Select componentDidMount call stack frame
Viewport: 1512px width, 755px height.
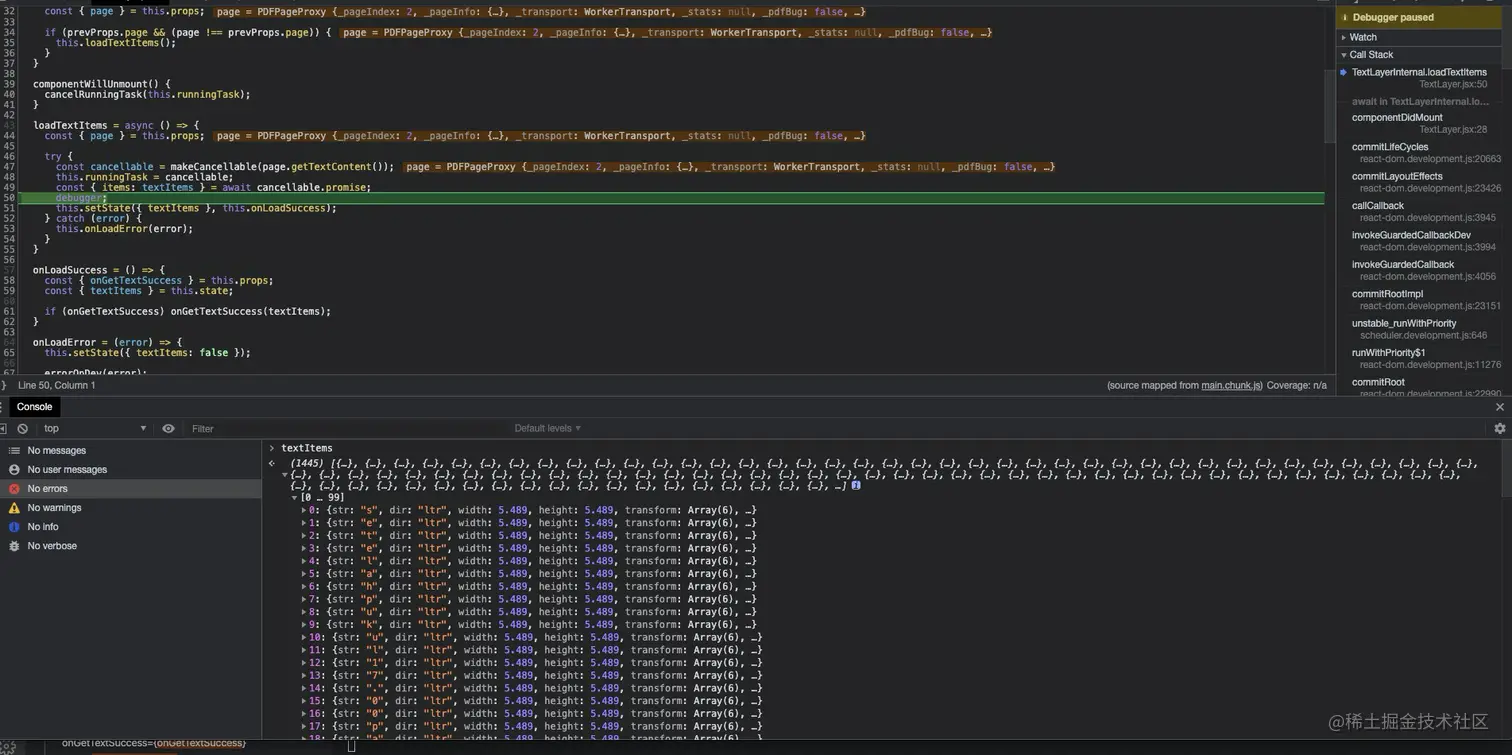(1396, 118)
